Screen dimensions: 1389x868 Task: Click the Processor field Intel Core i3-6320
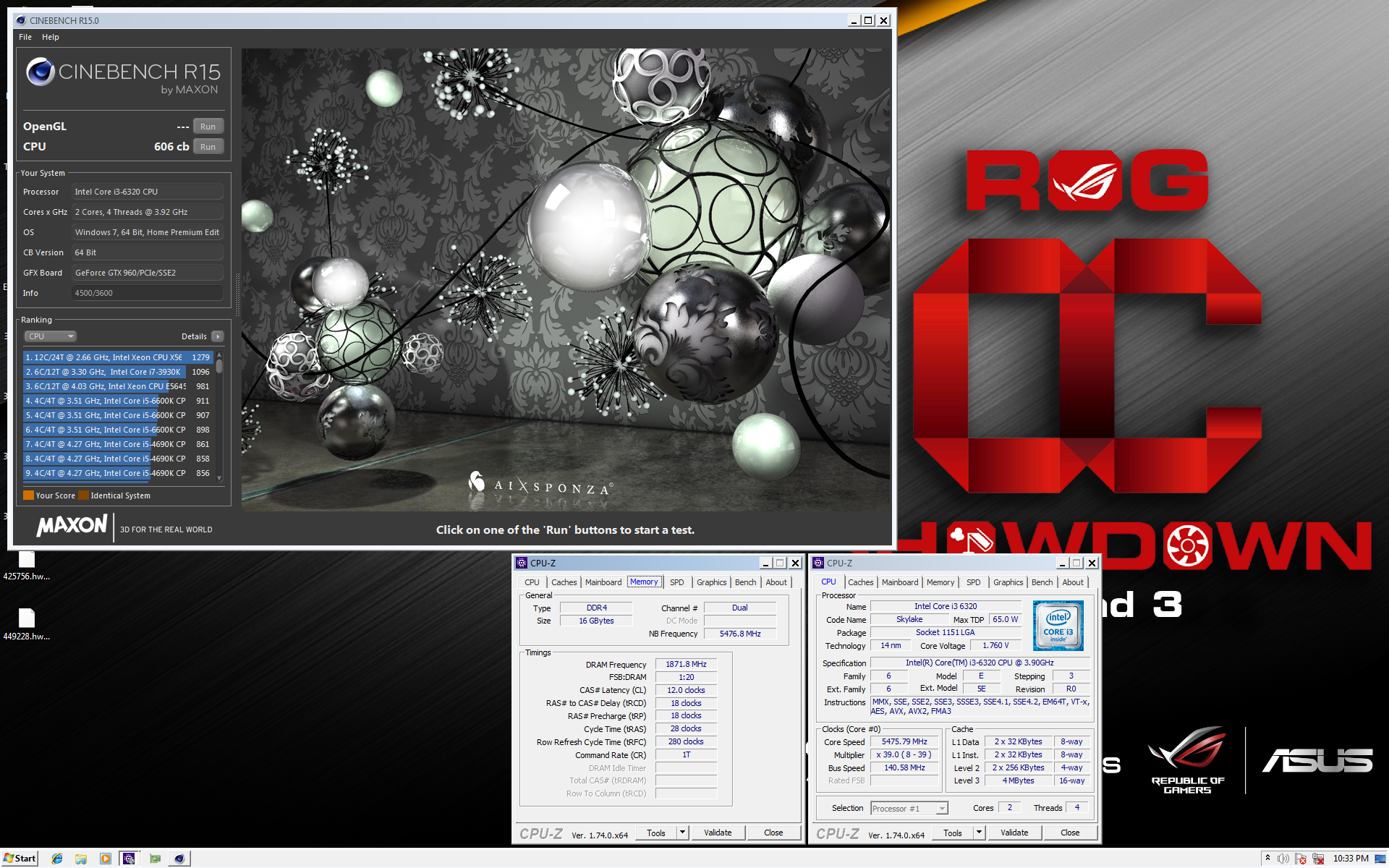148,192
